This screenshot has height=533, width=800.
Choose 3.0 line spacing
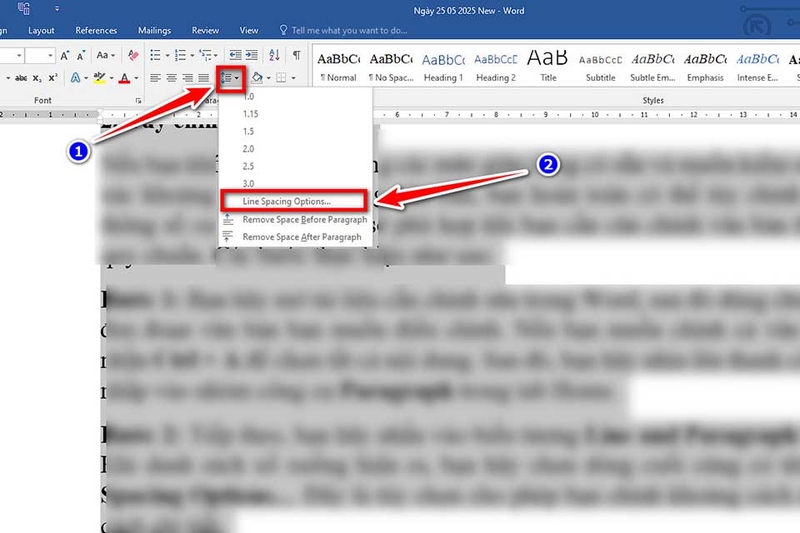(296, 183)
